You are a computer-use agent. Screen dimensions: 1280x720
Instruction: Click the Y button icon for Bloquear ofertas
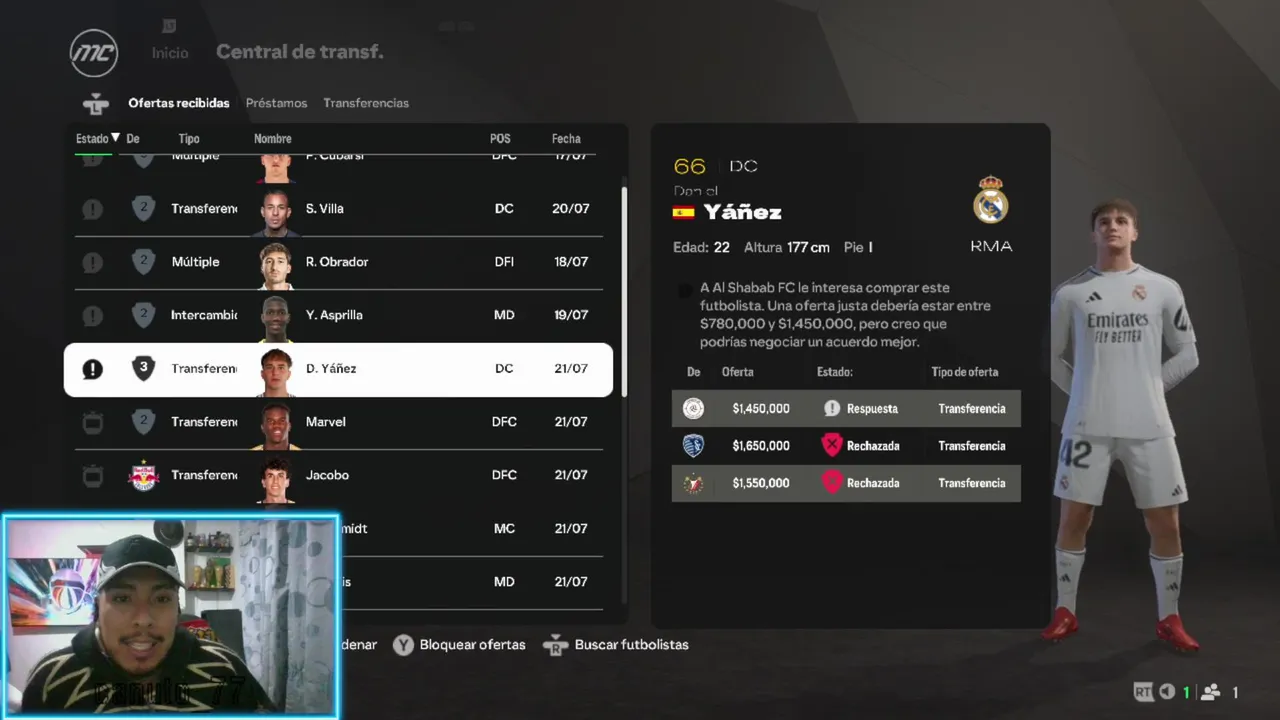(x=403, y=645)
